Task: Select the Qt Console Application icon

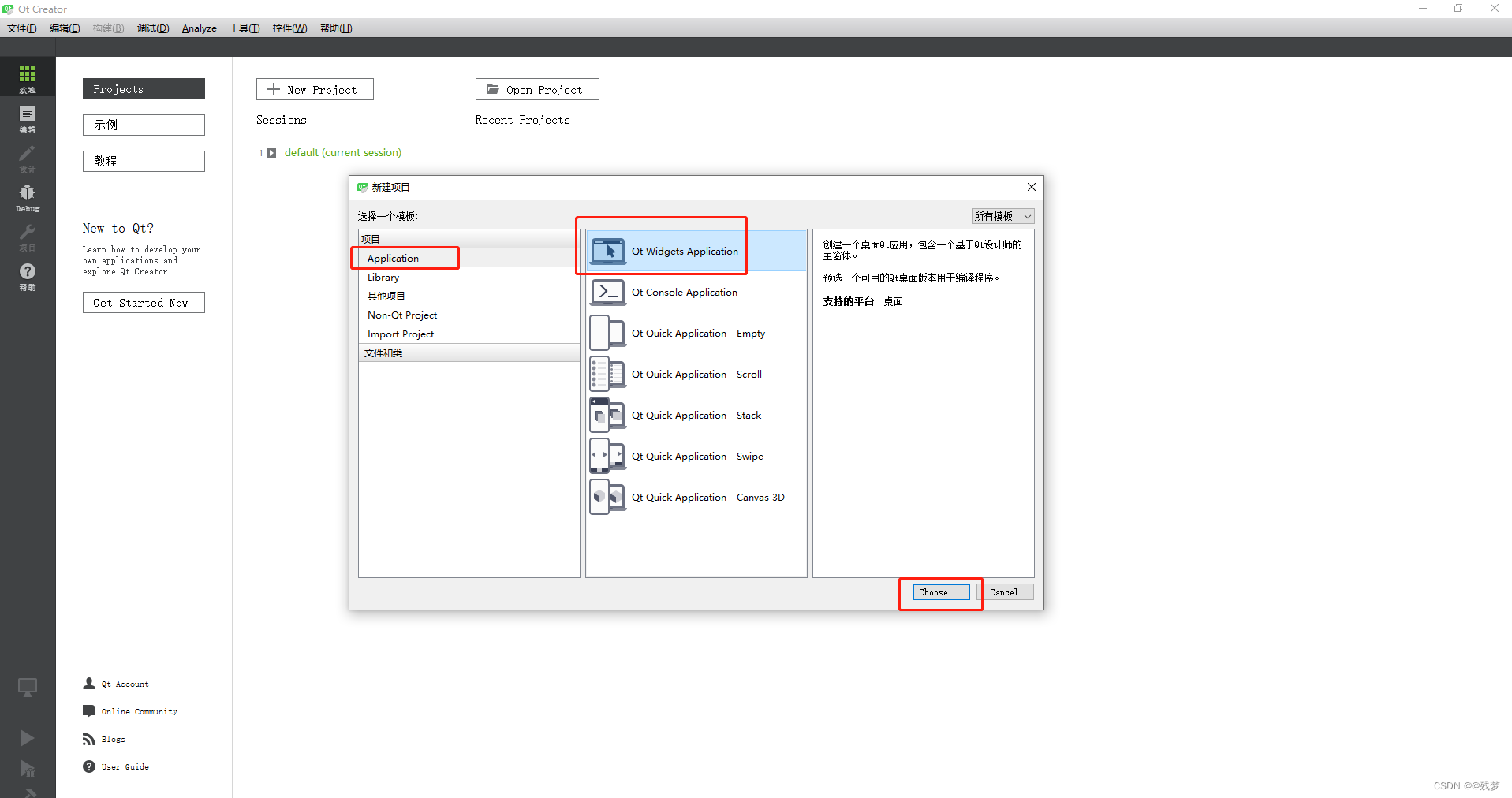Action: [x=608, y=293]
